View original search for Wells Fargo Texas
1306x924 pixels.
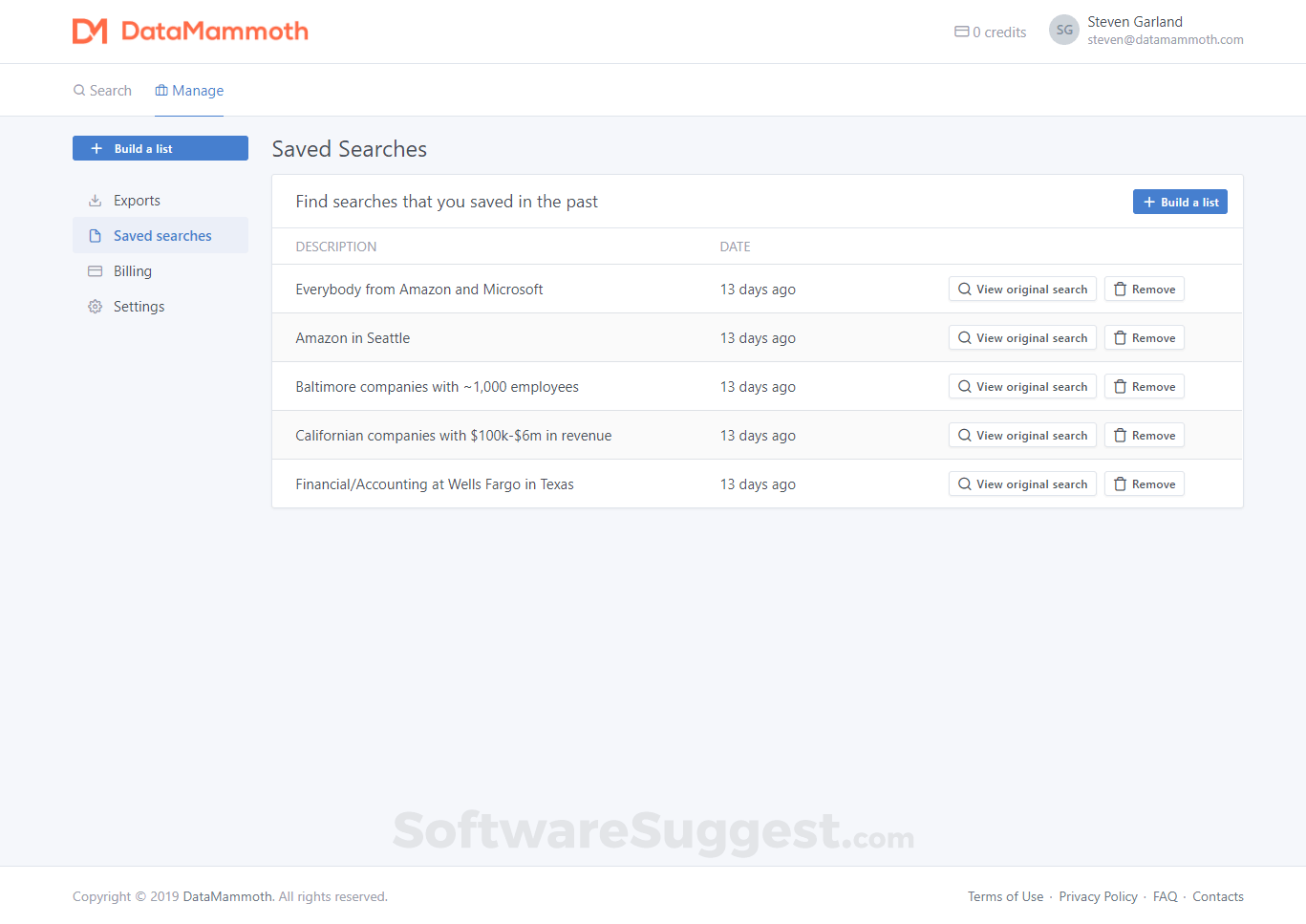1022,484
